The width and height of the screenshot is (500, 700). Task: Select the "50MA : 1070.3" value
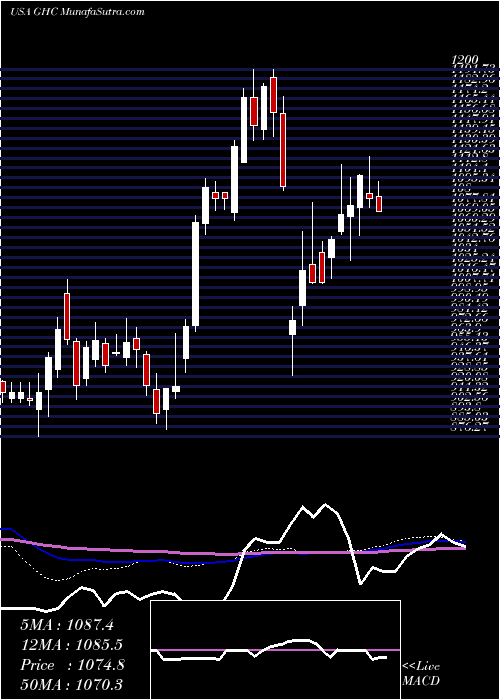pos(72,685)
